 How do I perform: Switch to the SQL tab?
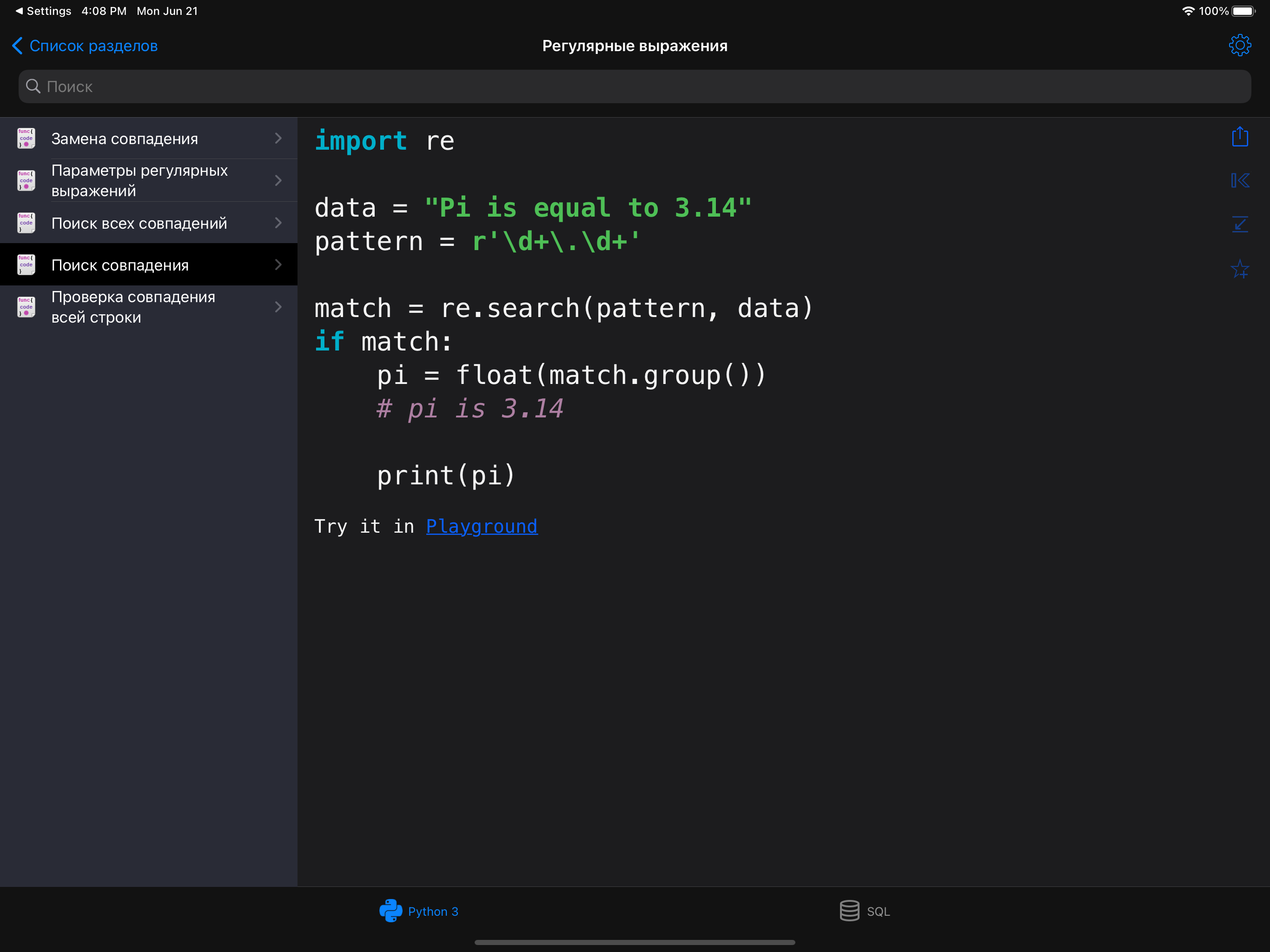click(x=865, y=911)
